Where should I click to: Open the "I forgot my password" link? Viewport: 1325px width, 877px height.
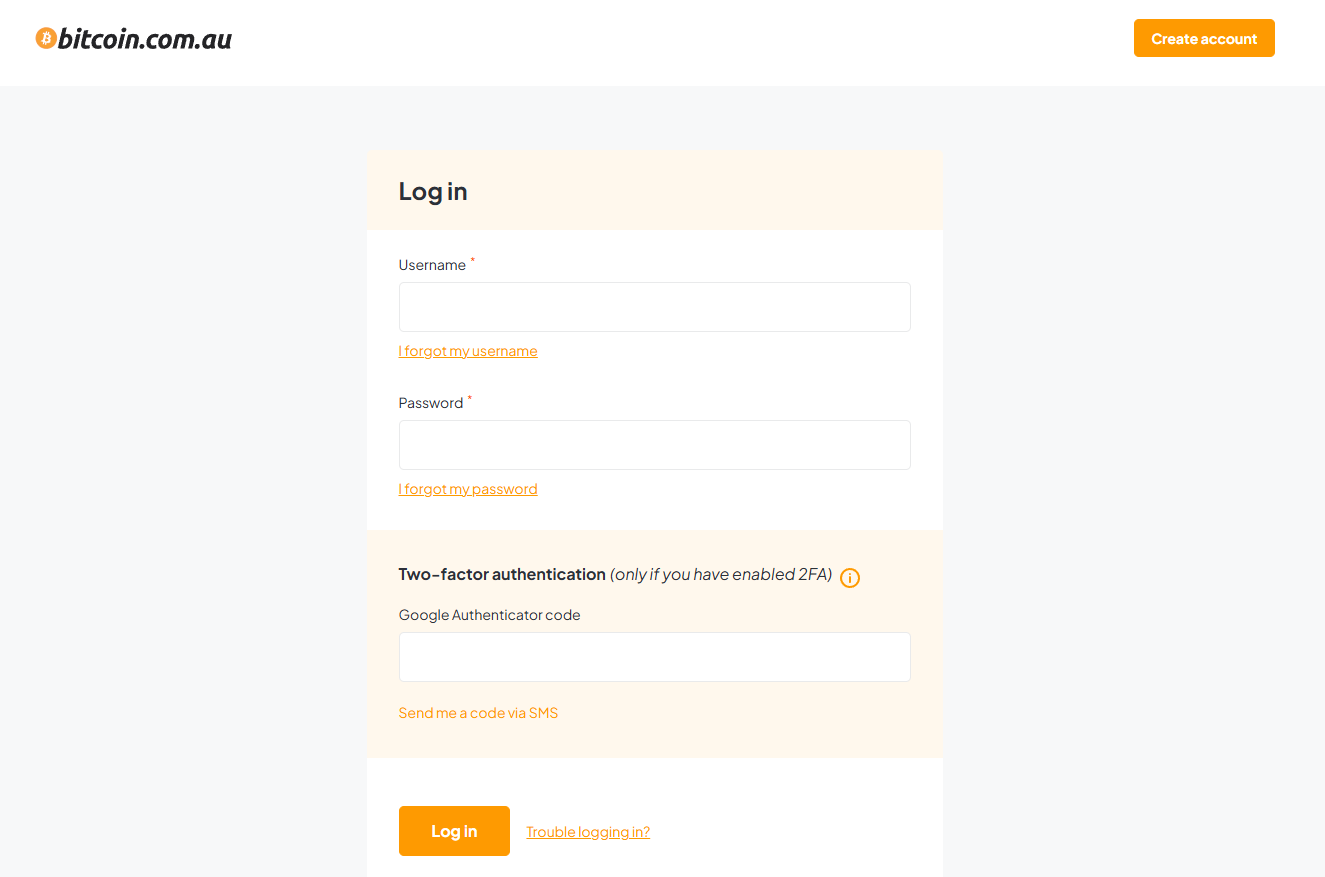click(468, 489)
